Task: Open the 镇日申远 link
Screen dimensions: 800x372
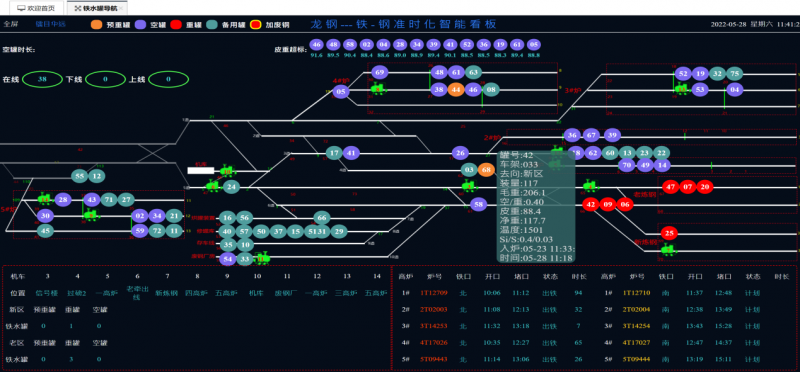Action: pyautogui.click(x=51, y=24)
